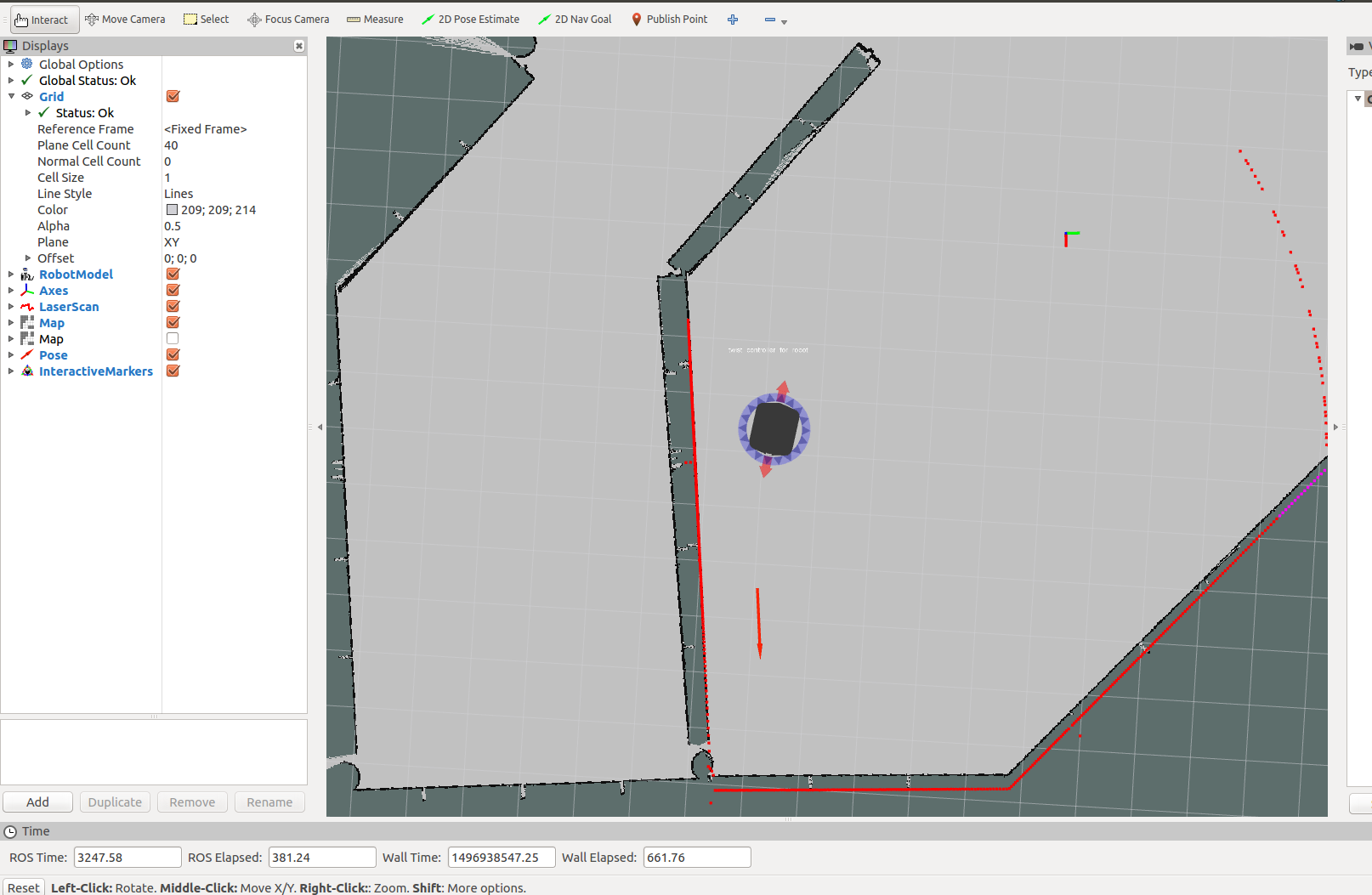This screenshot has height=895, width=1372.
Task: Click the Grid color swatch
Action: [172, 210]
